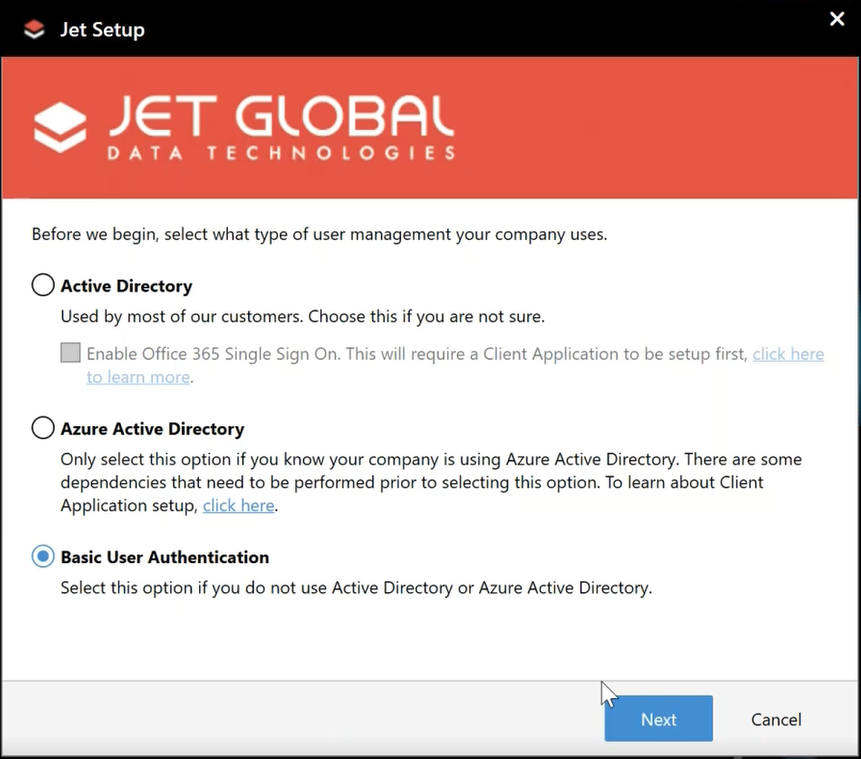Close the Jet Setup window
Screen dimensions: 861x759
[837, 19]
